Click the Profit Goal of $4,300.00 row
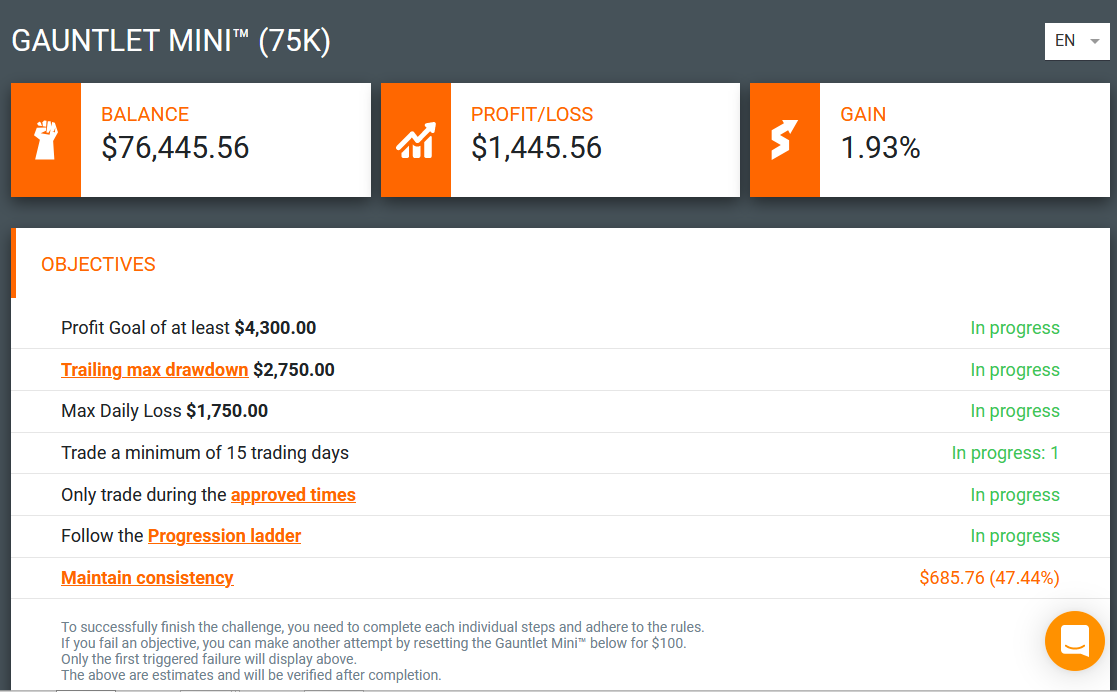Viewport: 1117px width, 692px height. [x=561, y=328]
